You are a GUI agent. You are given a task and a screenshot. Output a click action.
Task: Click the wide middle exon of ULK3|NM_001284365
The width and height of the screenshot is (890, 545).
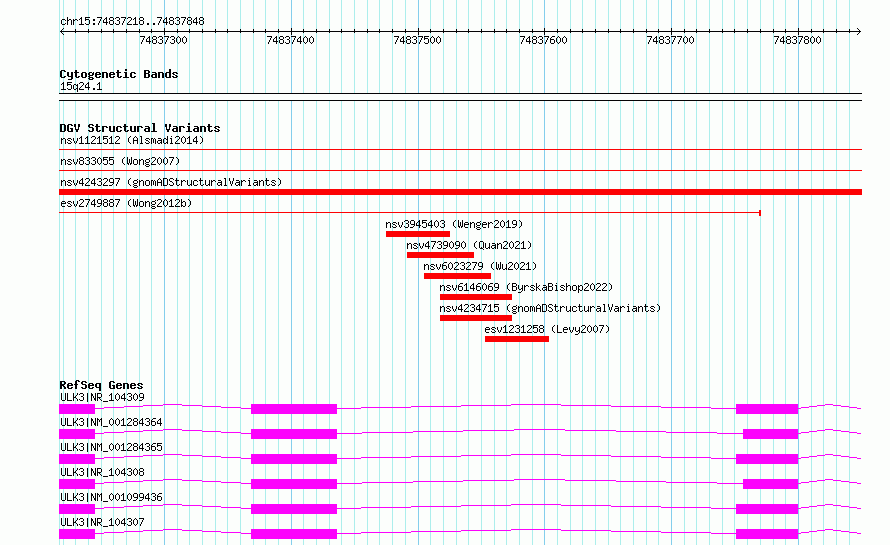coord(294,459)
